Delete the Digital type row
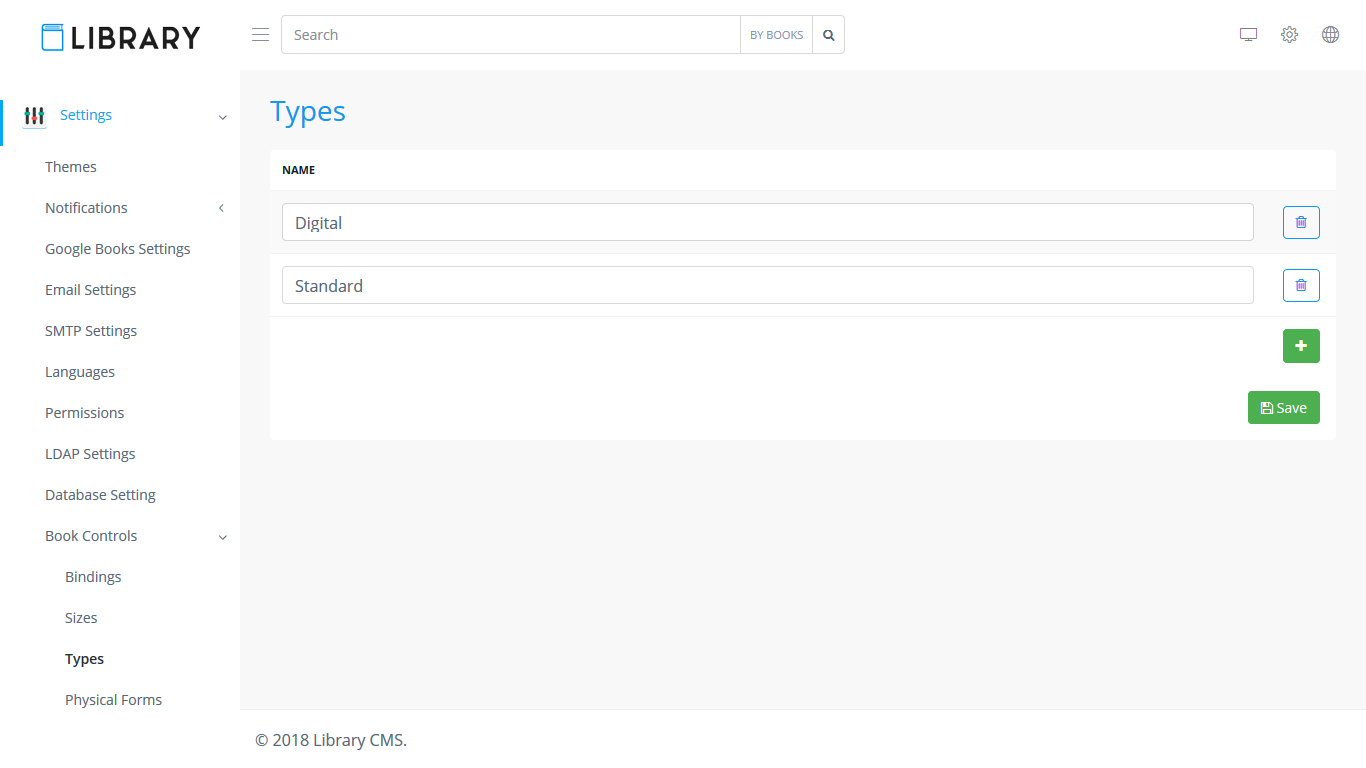1366x768 pixels. pos(1300,222)
